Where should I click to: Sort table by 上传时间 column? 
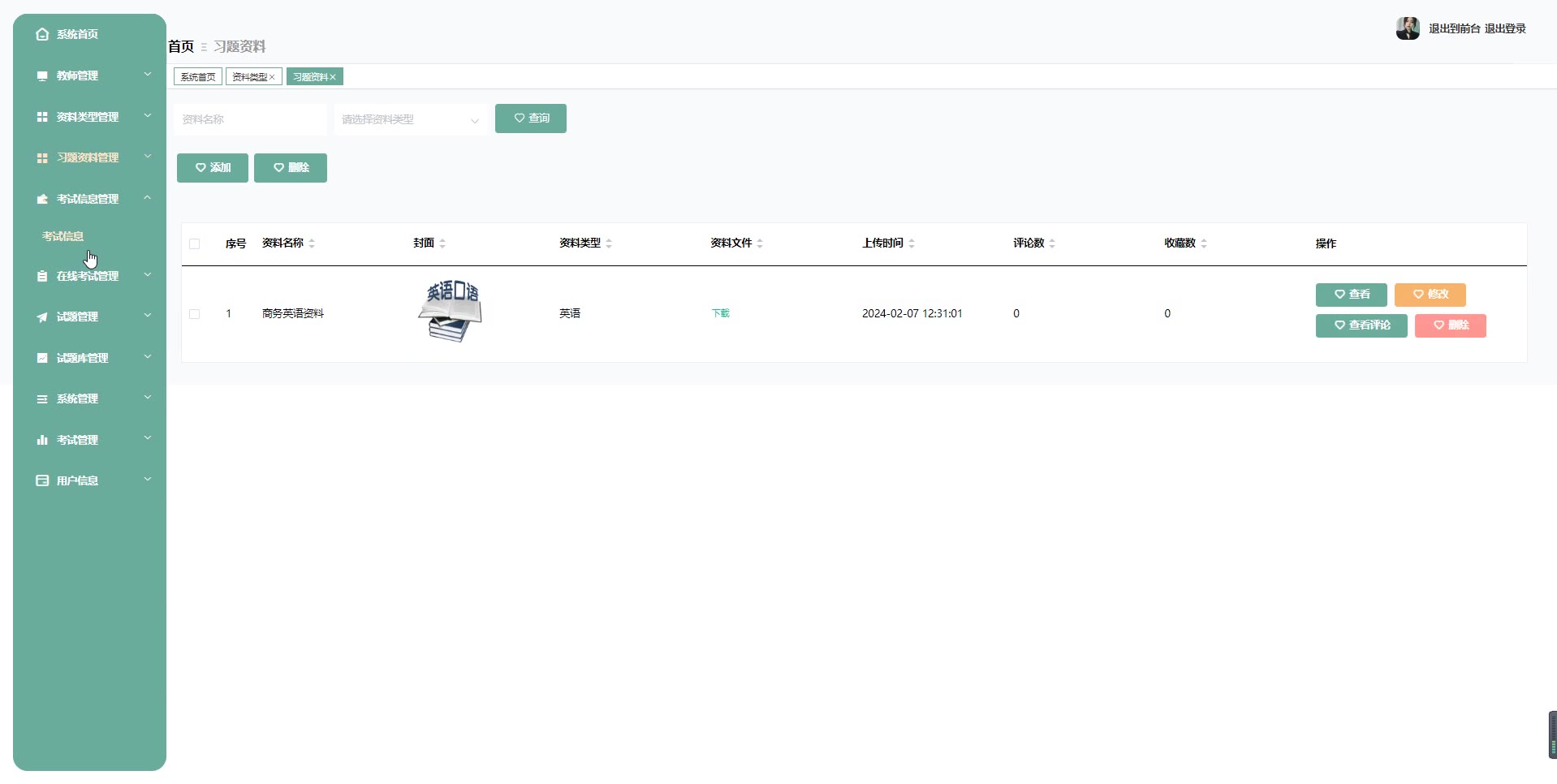click(912, 243)
